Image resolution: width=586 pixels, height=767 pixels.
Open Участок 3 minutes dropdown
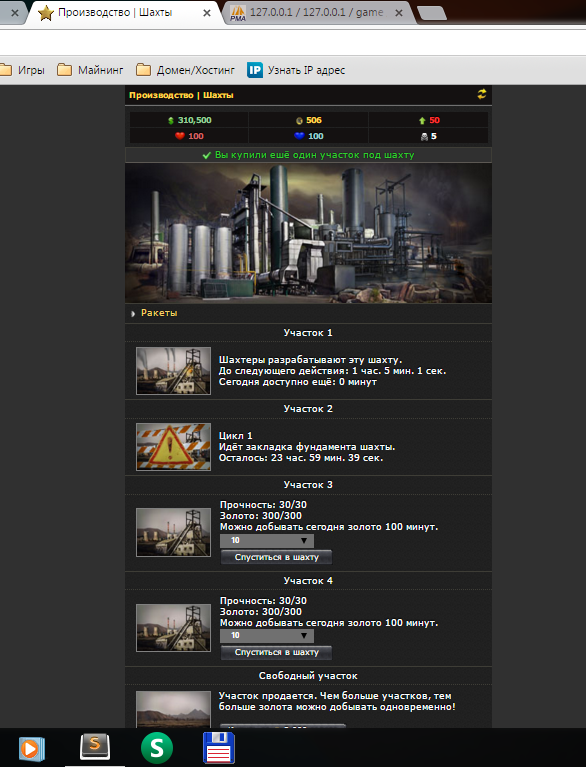[267, 541]
